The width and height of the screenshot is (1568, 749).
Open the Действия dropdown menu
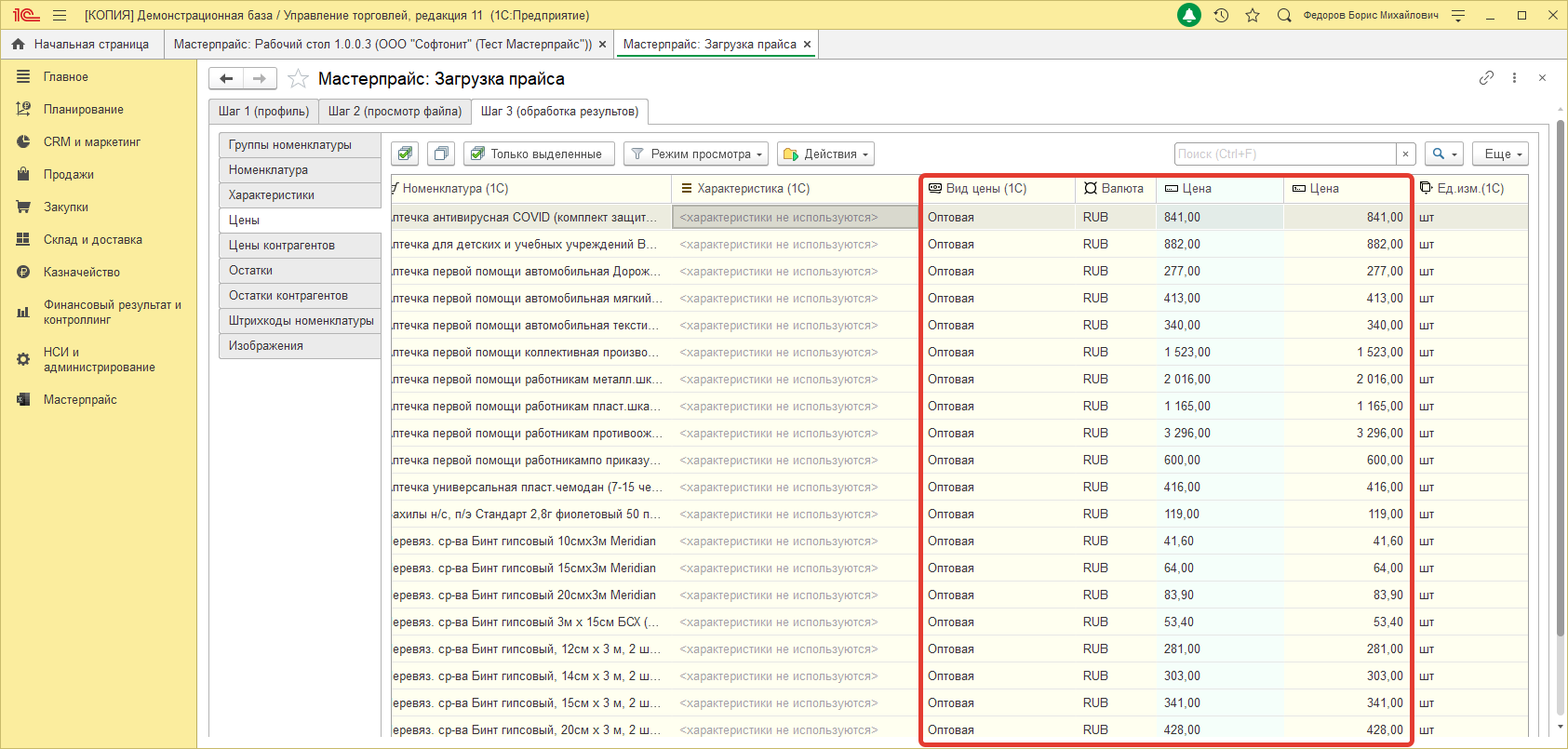coord(825,154)
